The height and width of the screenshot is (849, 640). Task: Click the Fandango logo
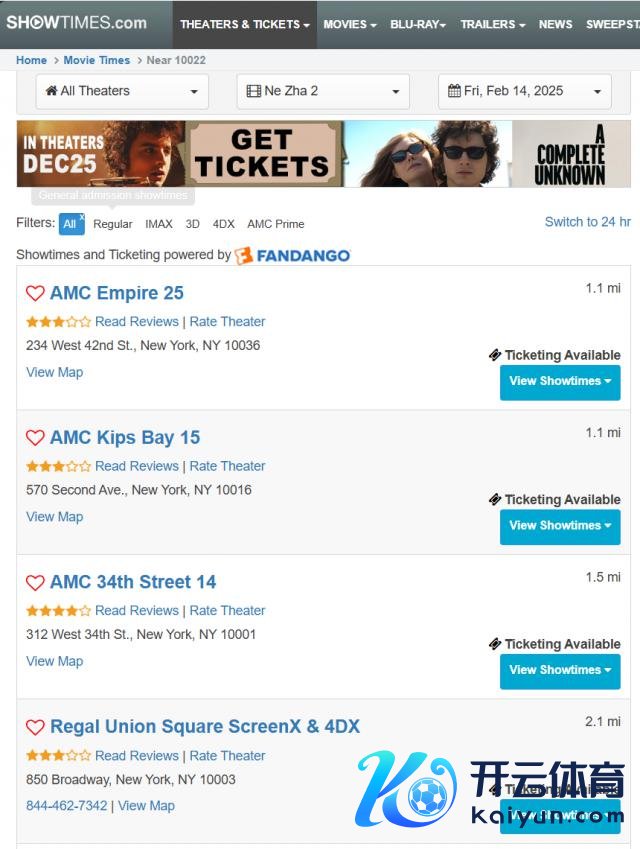pos(293,255)
